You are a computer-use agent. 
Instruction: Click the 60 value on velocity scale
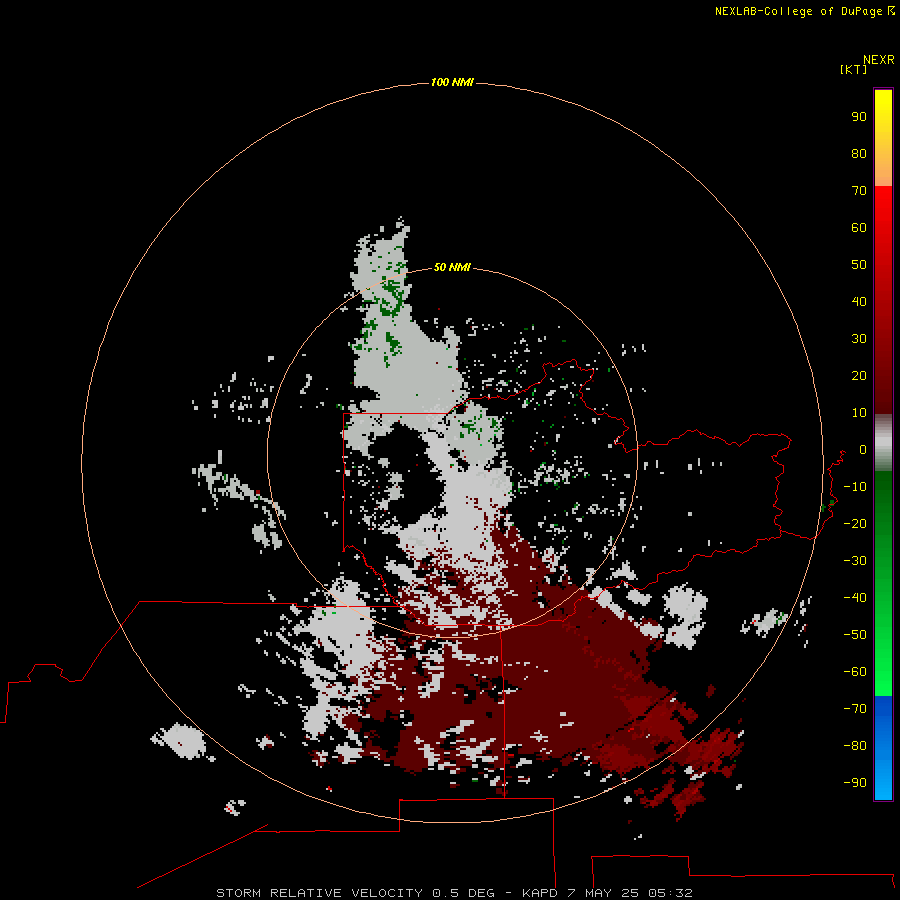coord(859,227)
